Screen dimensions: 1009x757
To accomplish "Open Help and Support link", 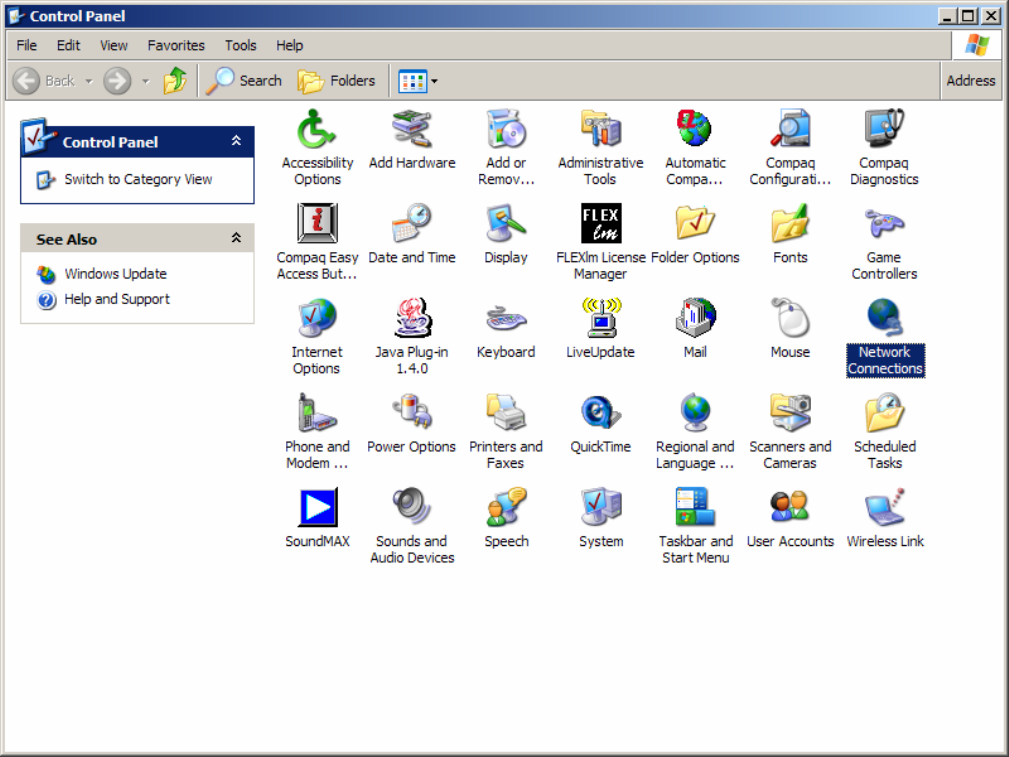I will point(116,299).
